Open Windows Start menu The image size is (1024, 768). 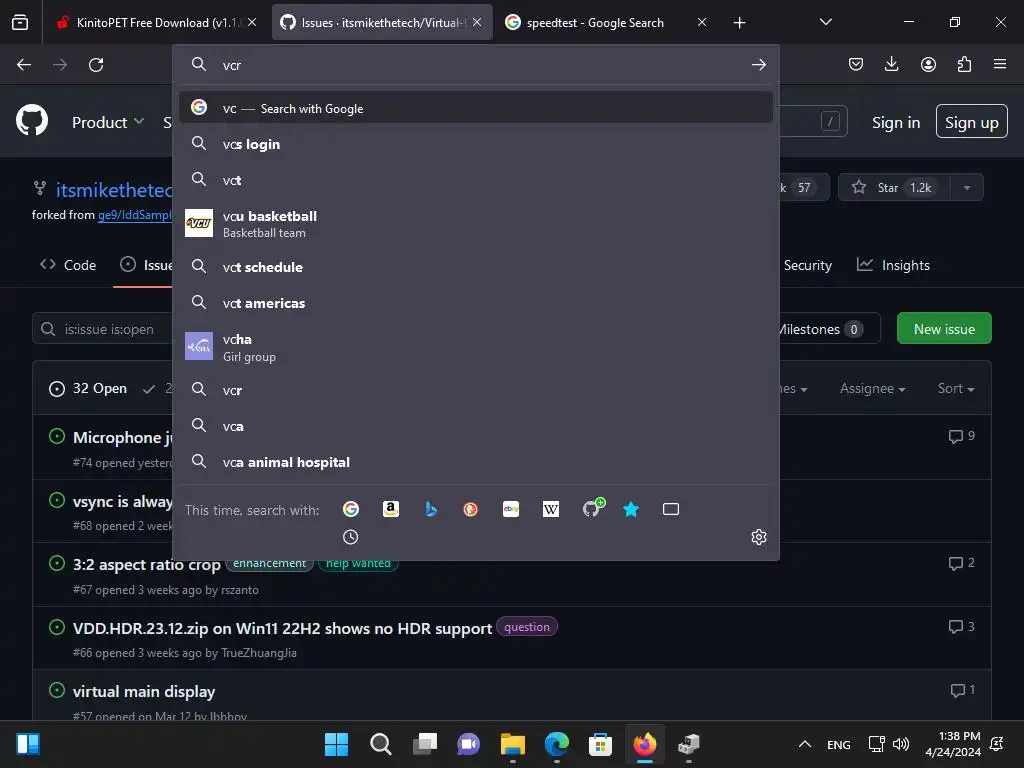(x=336, y=744)
